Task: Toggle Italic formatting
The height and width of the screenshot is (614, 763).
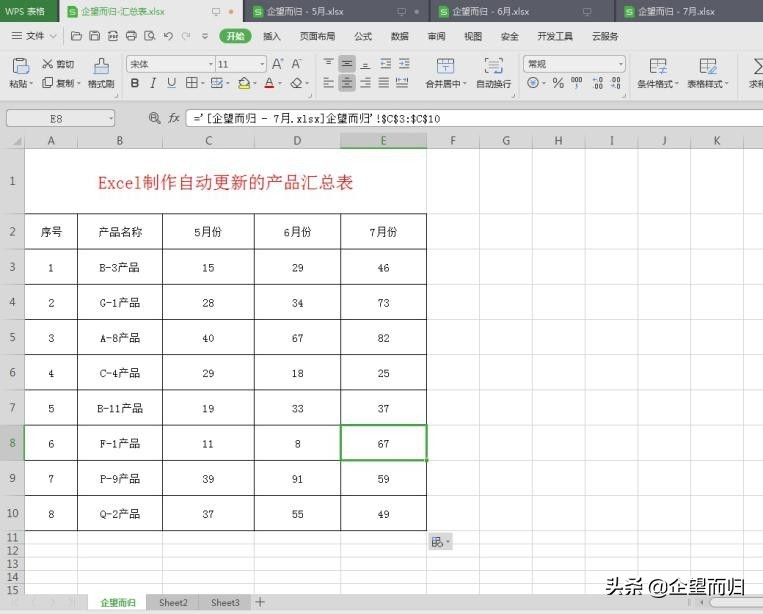Action: click(x=153, y=83)
